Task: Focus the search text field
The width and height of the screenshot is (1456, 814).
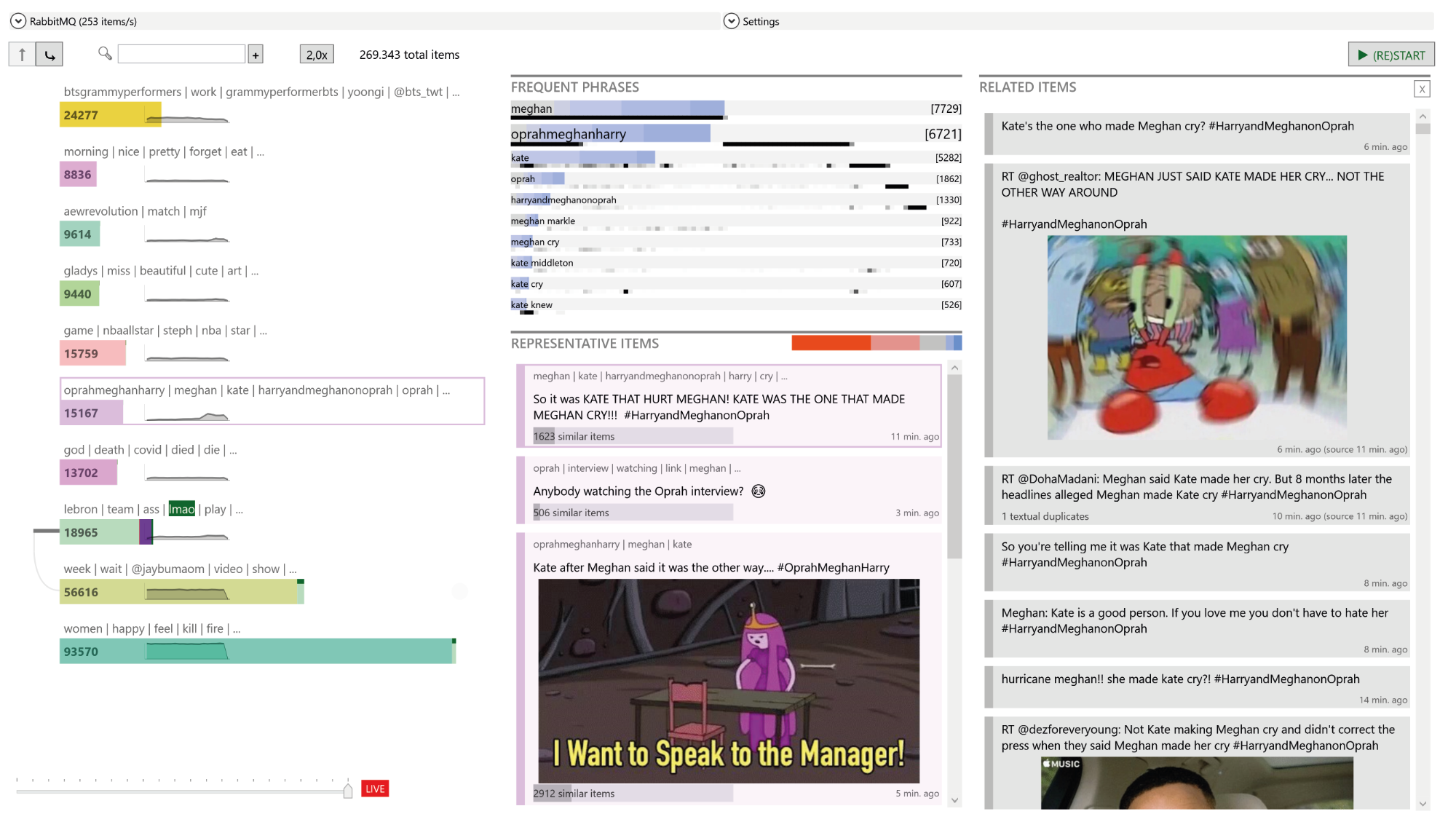Action: coord(181,54)
